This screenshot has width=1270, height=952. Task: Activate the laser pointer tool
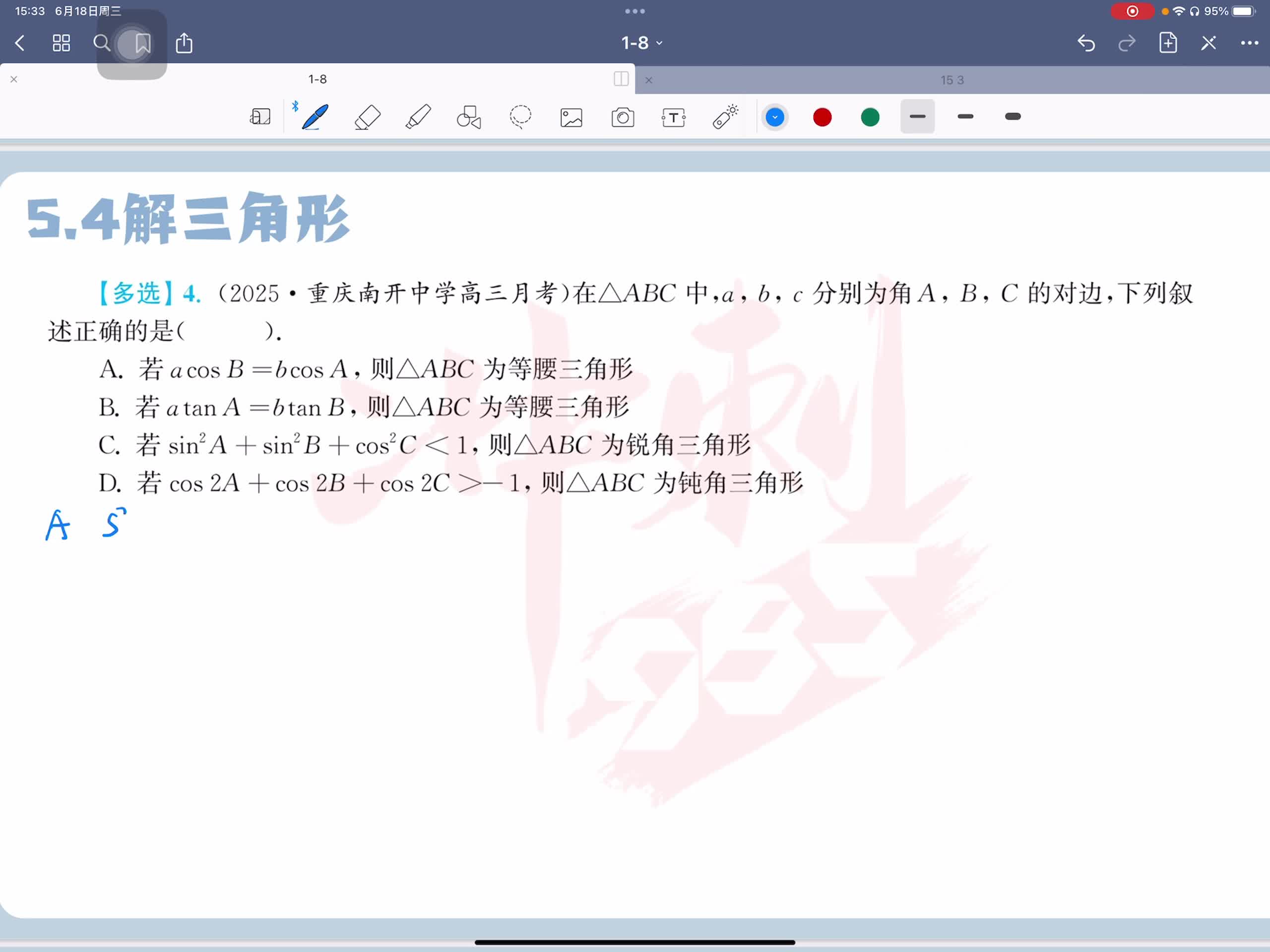click(725, 117)
